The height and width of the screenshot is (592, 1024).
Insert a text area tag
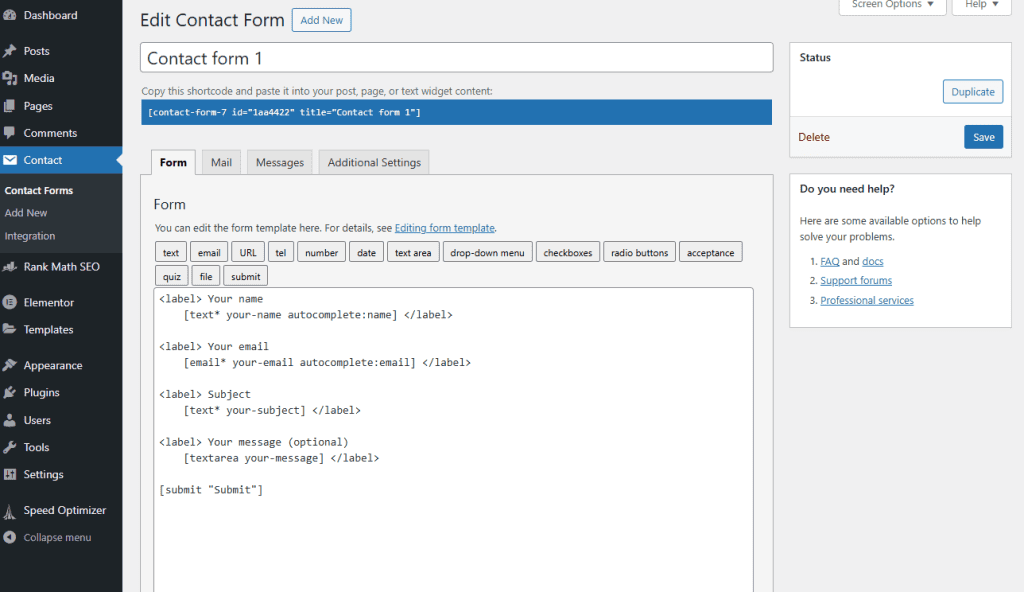[x=413, y=252]
